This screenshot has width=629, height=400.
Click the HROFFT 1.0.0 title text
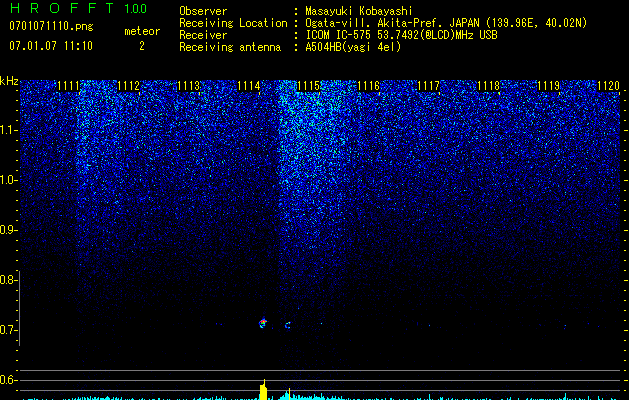pos(78,8)
